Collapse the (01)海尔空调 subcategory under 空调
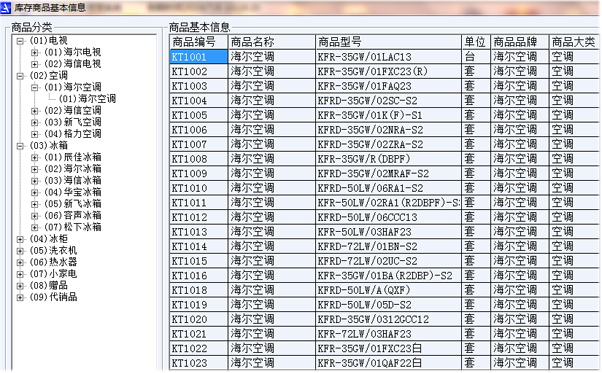This screenshot has height=373, width=602. tap(35, 87)
